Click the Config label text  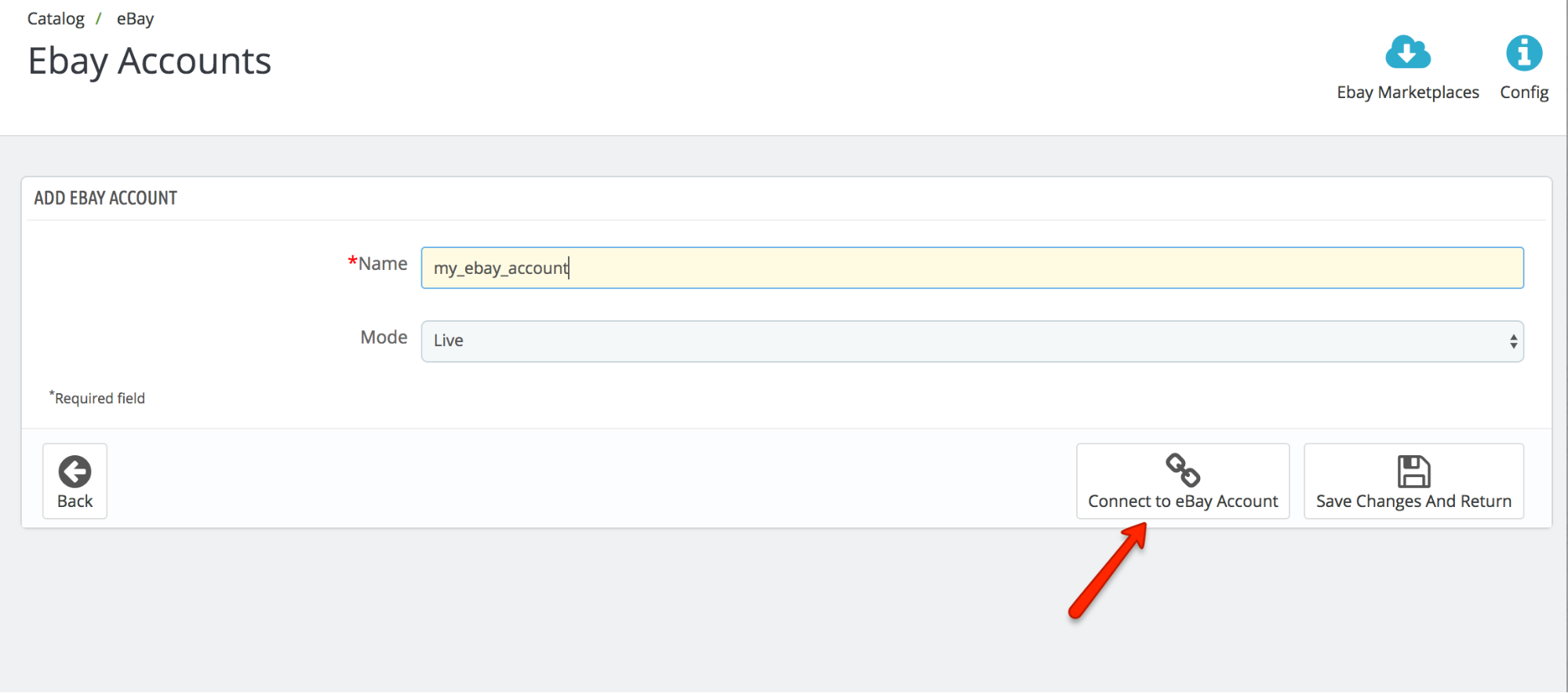(x=1524, y=93)
